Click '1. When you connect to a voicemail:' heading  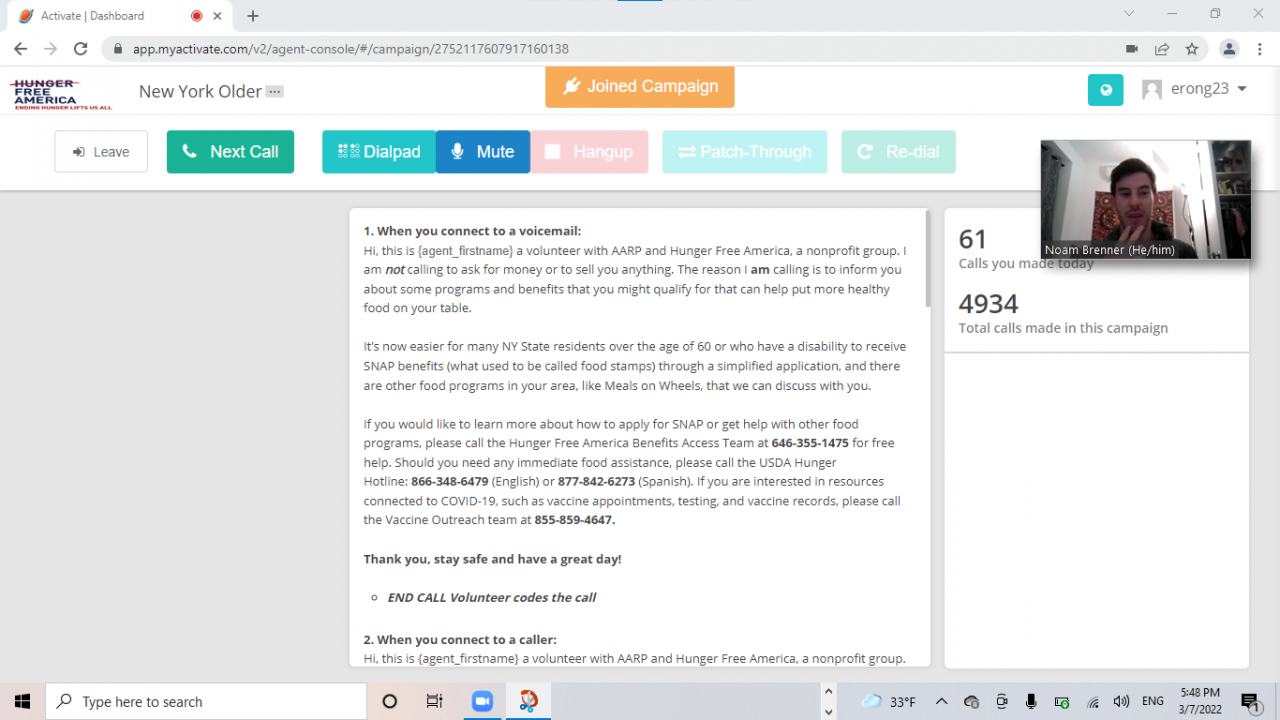pos(472,231)
